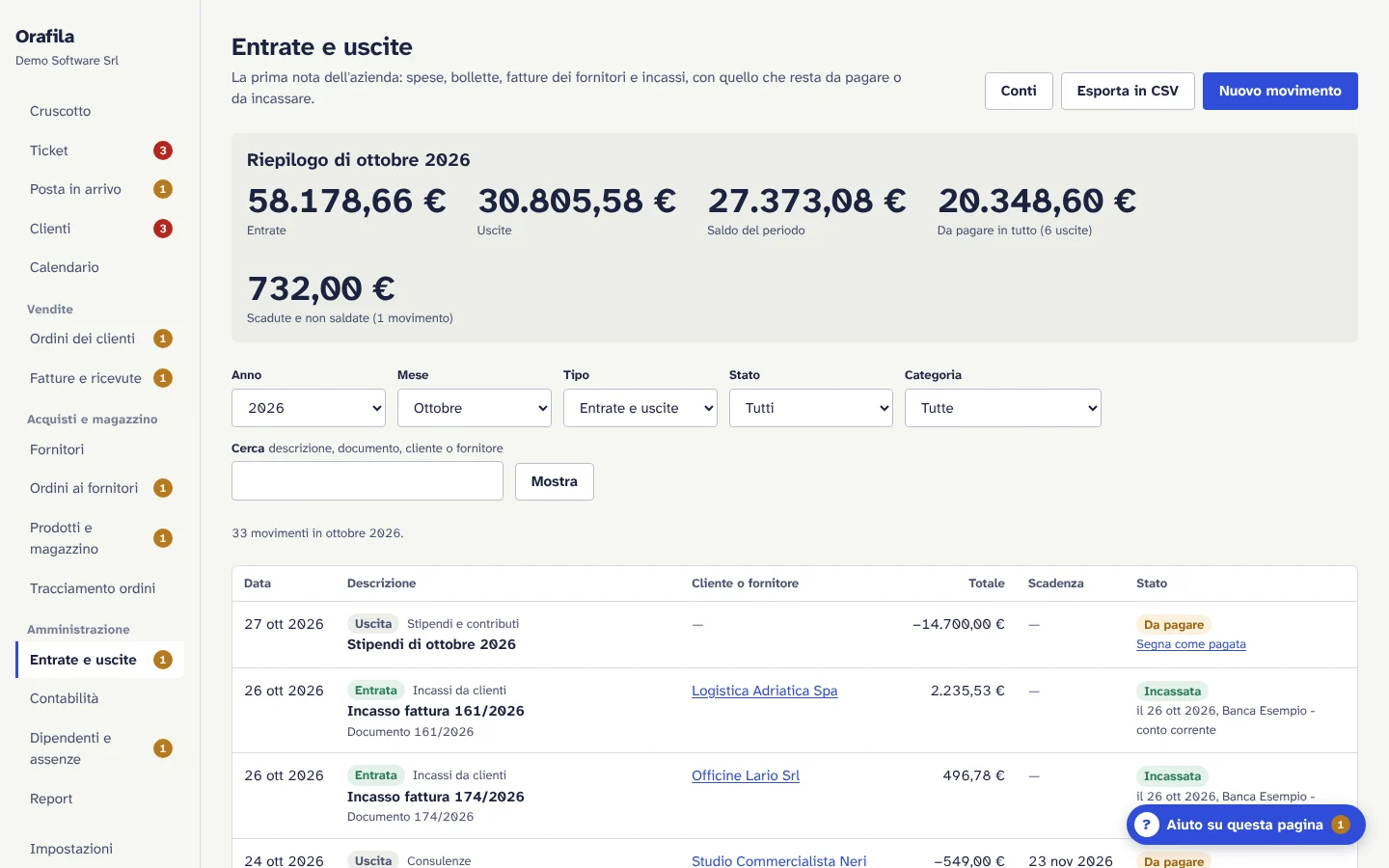Open Aiuto su questa pagina

coord(1246,825)
